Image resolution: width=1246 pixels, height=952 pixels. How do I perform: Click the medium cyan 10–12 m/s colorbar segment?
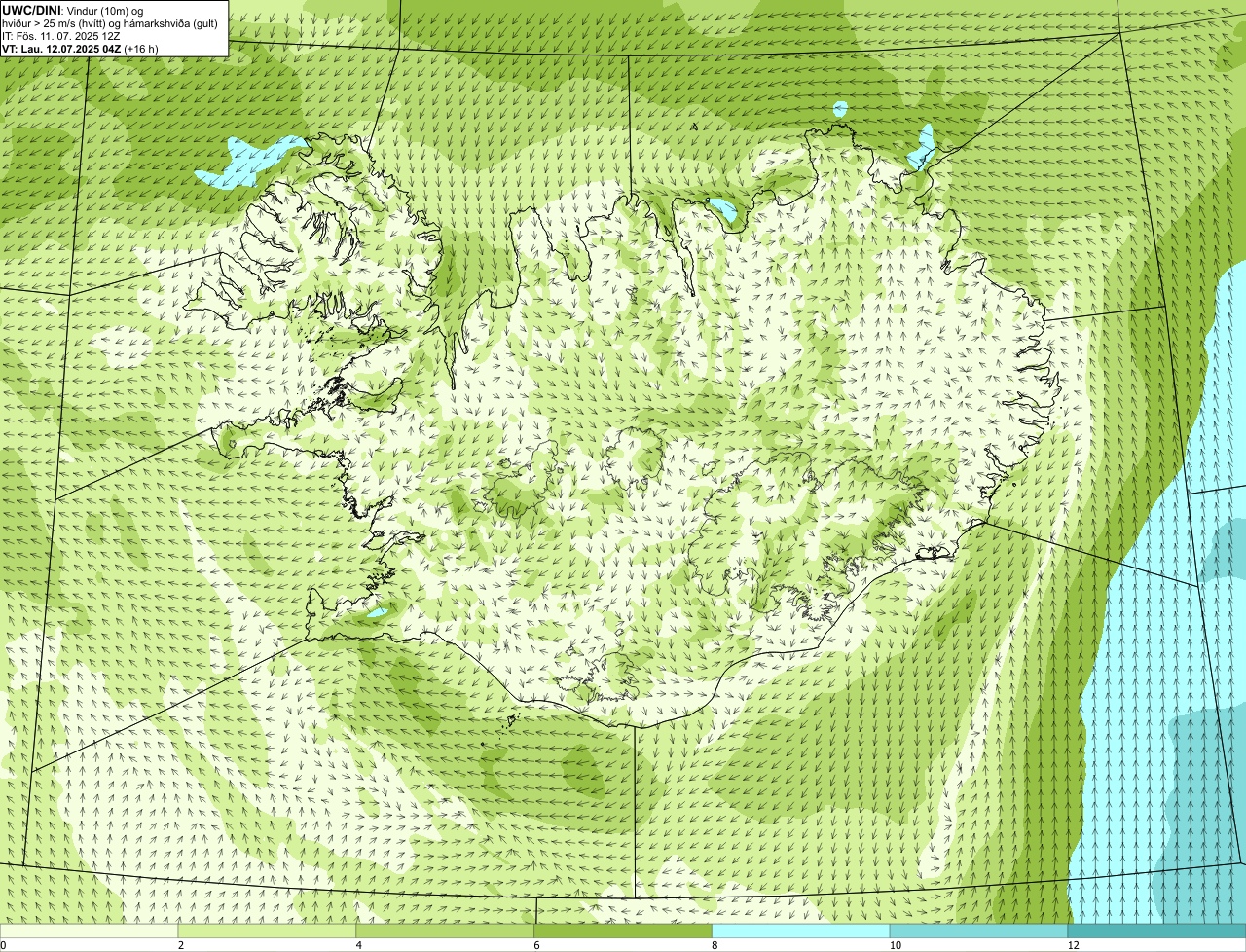(x=979, y=932)
